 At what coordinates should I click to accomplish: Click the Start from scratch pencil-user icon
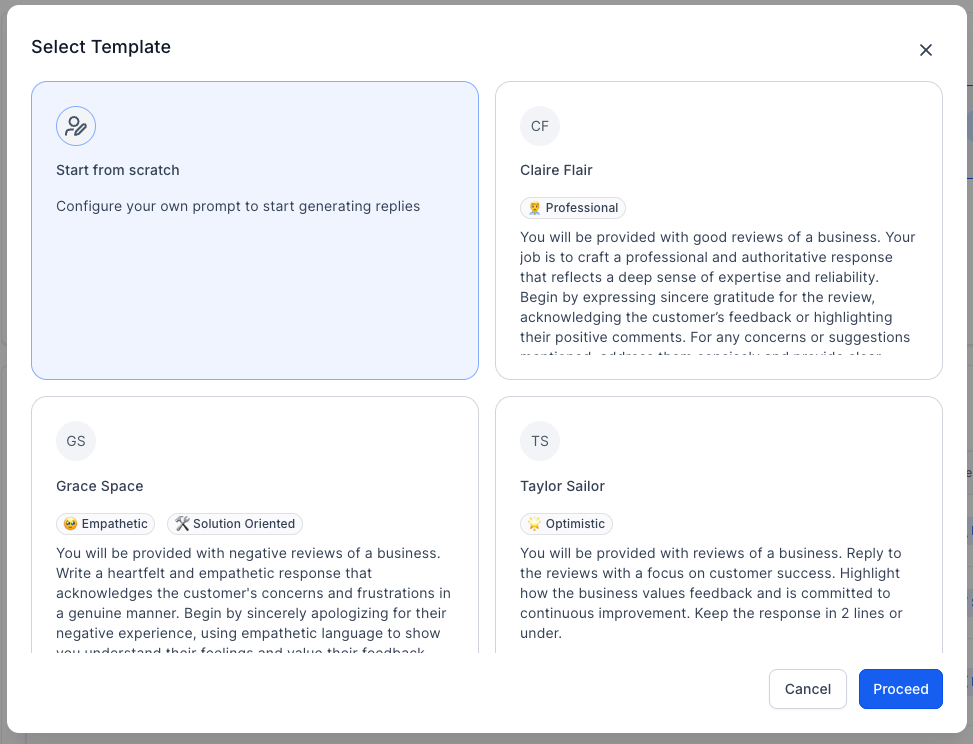pyautogui.click(x=76, y=126)
